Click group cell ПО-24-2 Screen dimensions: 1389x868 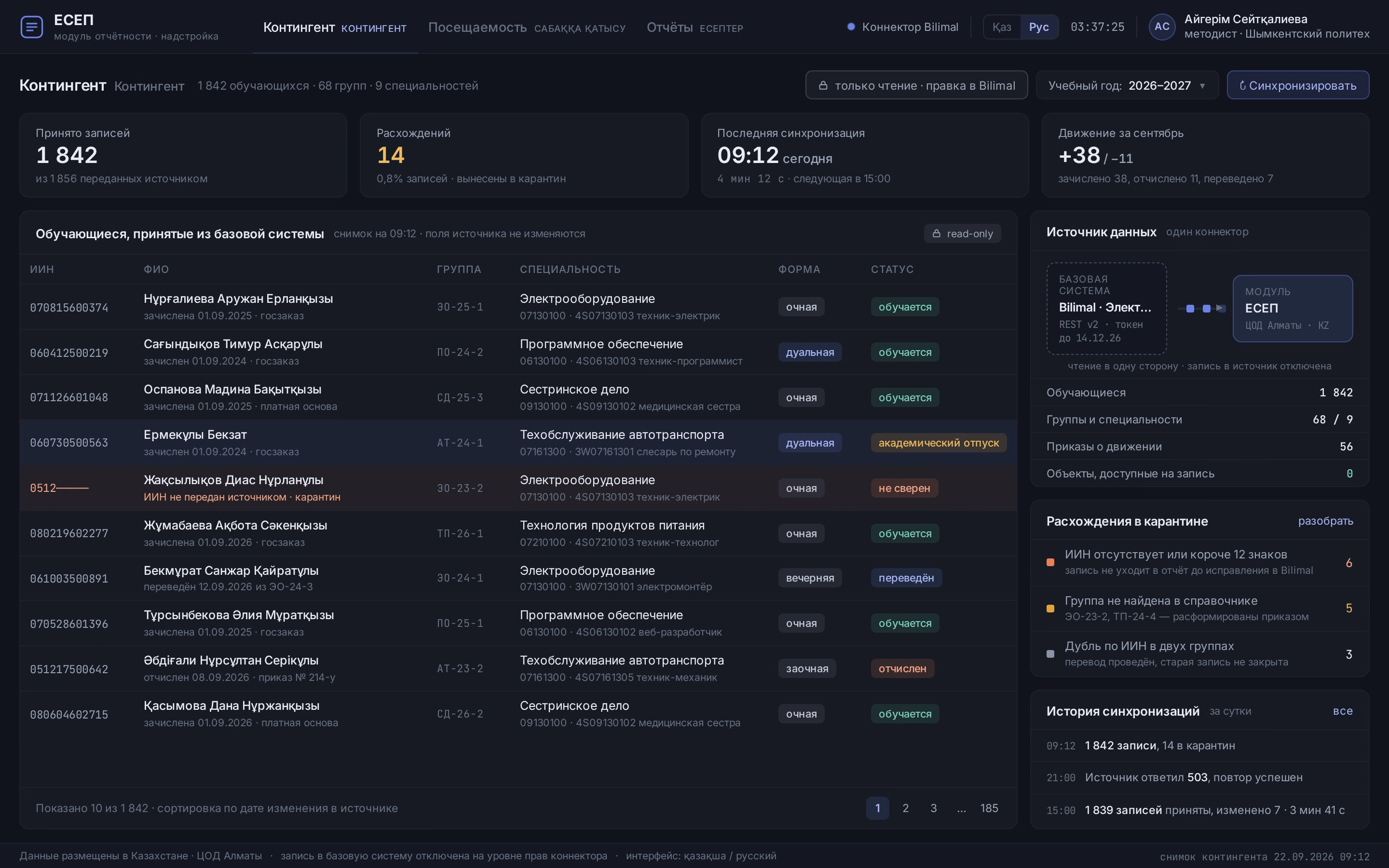(x=460, y=353)
